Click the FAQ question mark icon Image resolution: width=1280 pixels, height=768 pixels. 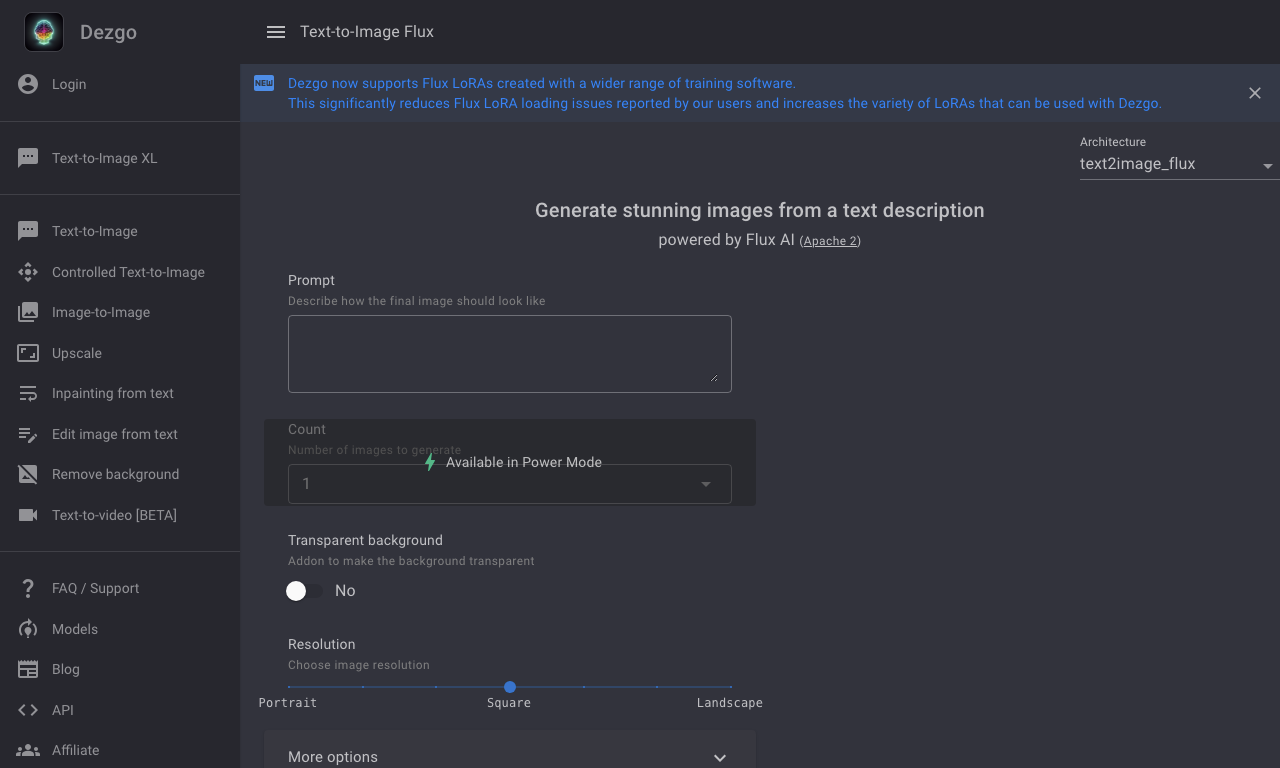point(28,588)
